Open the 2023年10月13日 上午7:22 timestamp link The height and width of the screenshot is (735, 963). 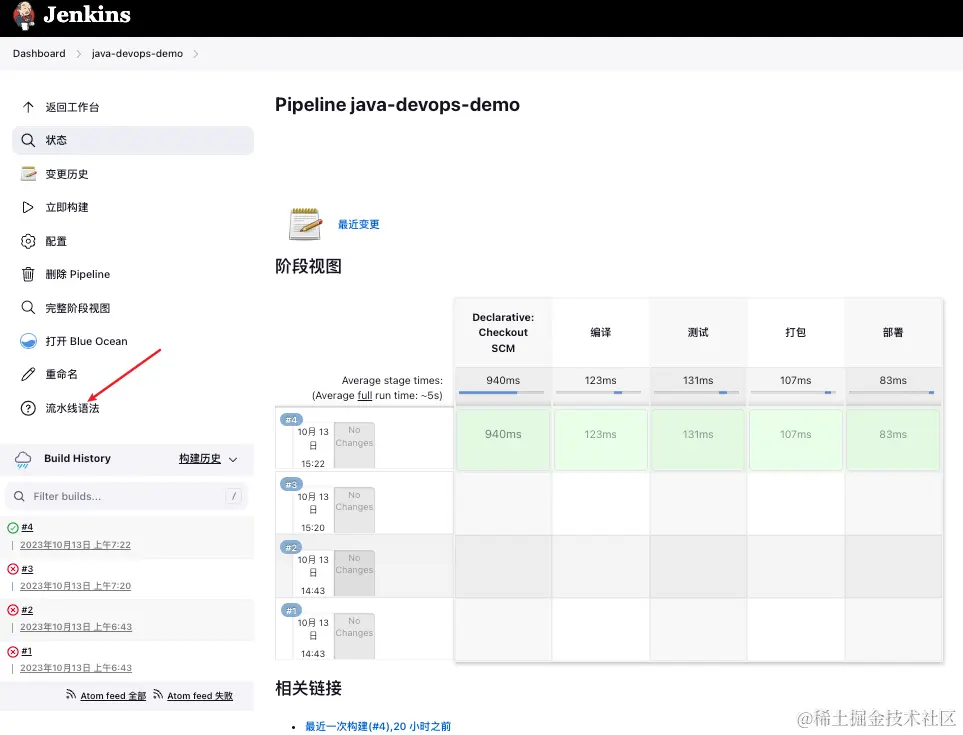(76, 545)
